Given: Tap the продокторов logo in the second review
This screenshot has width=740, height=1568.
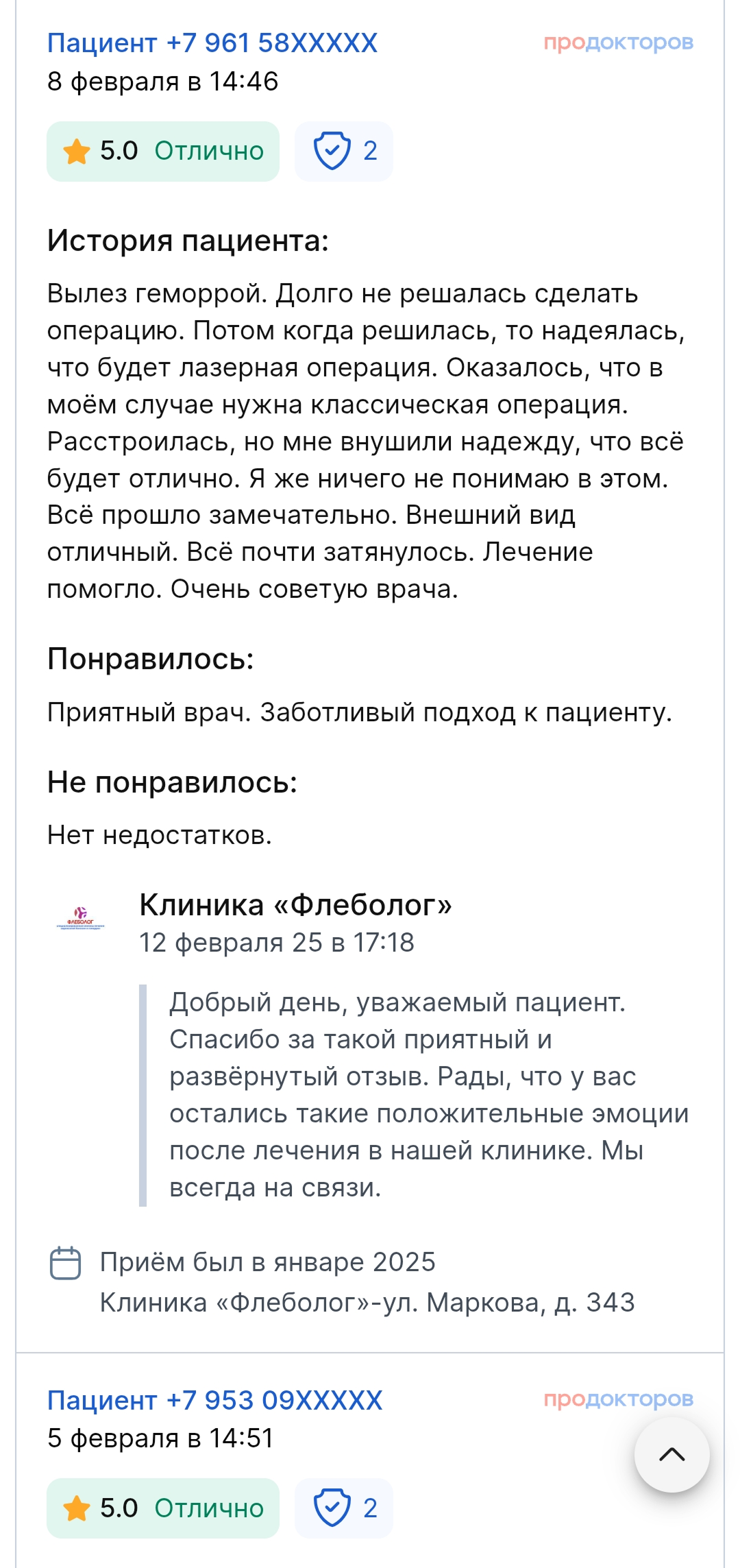Looking at the screenshot, I should coord(618,1399).
